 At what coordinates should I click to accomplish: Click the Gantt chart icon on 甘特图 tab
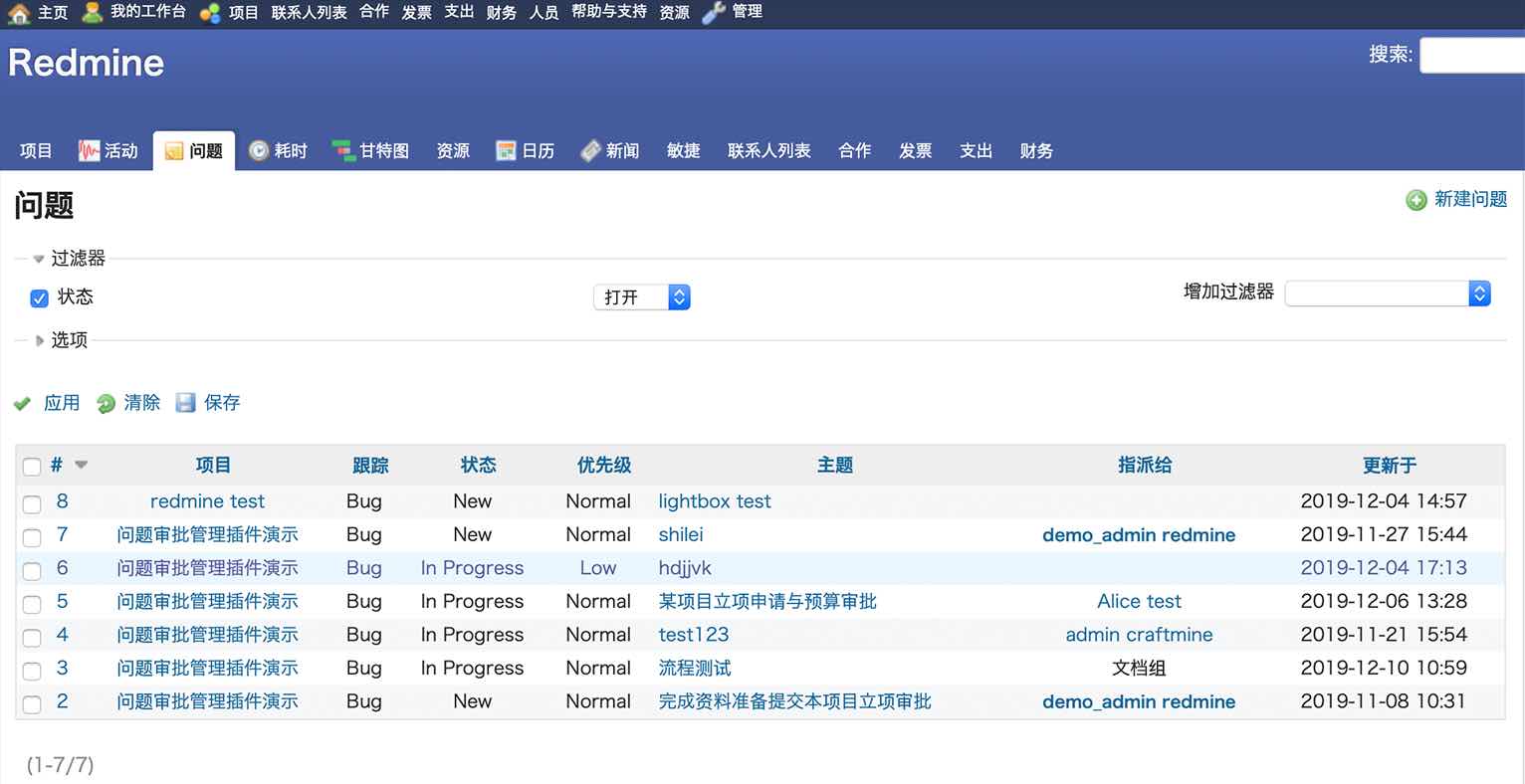click(x=343, y=151)
